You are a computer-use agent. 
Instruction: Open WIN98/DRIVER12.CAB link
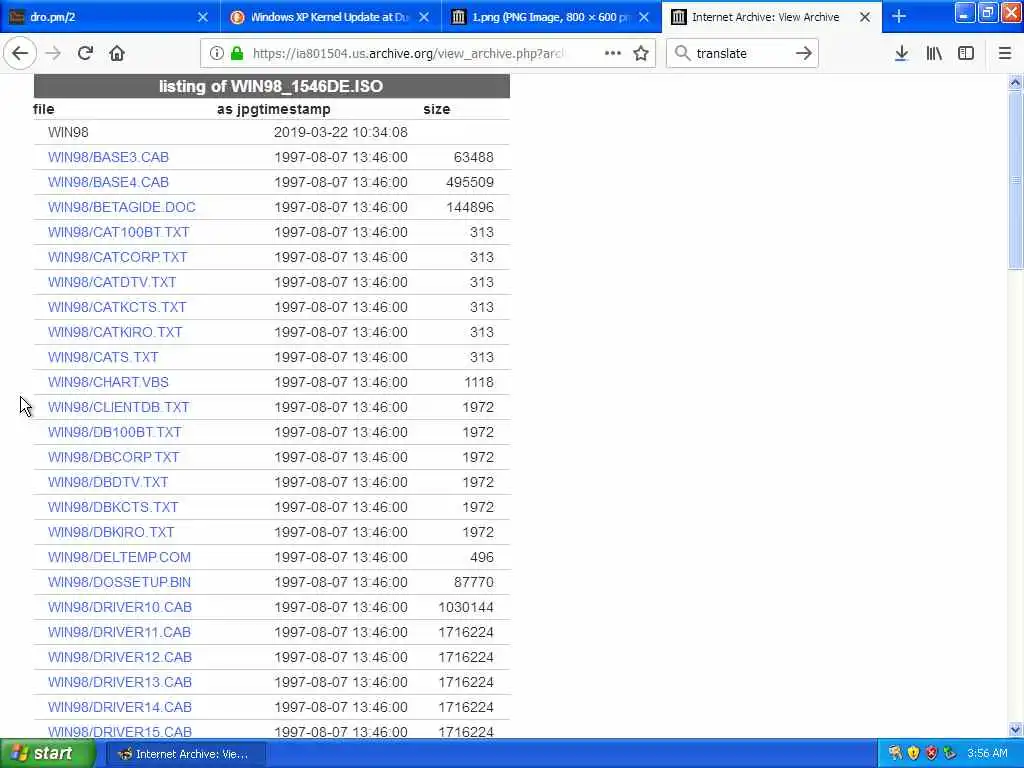tap(120, 657)
